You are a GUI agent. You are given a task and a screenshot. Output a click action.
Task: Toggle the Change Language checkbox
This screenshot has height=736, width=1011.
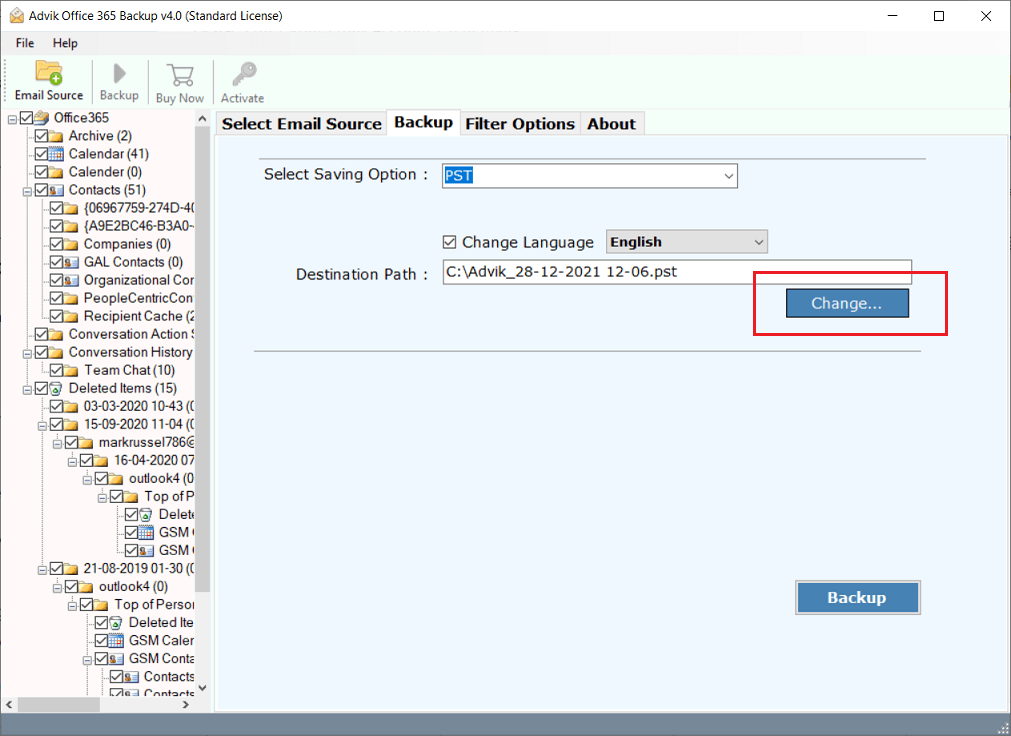coord(449,242)
